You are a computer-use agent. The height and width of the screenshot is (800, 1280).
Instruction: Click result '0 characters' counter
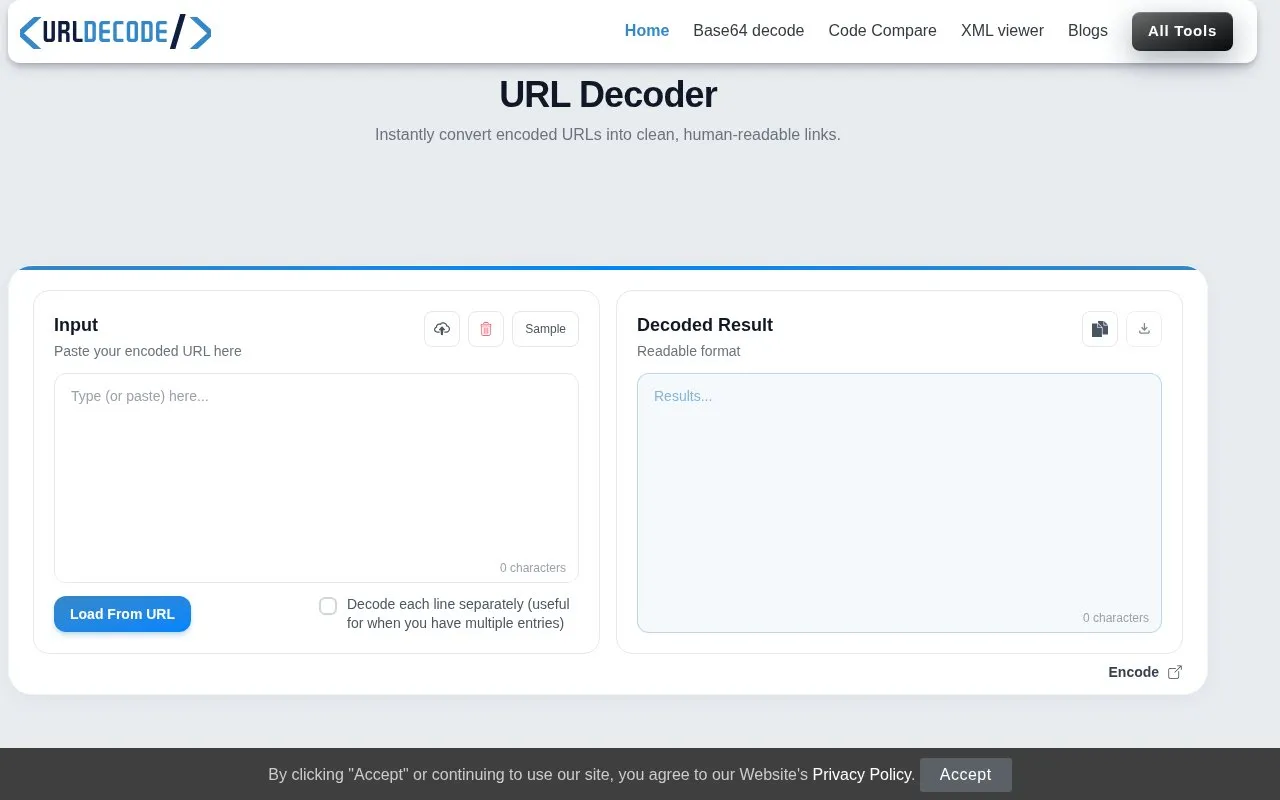[1116, 618]
